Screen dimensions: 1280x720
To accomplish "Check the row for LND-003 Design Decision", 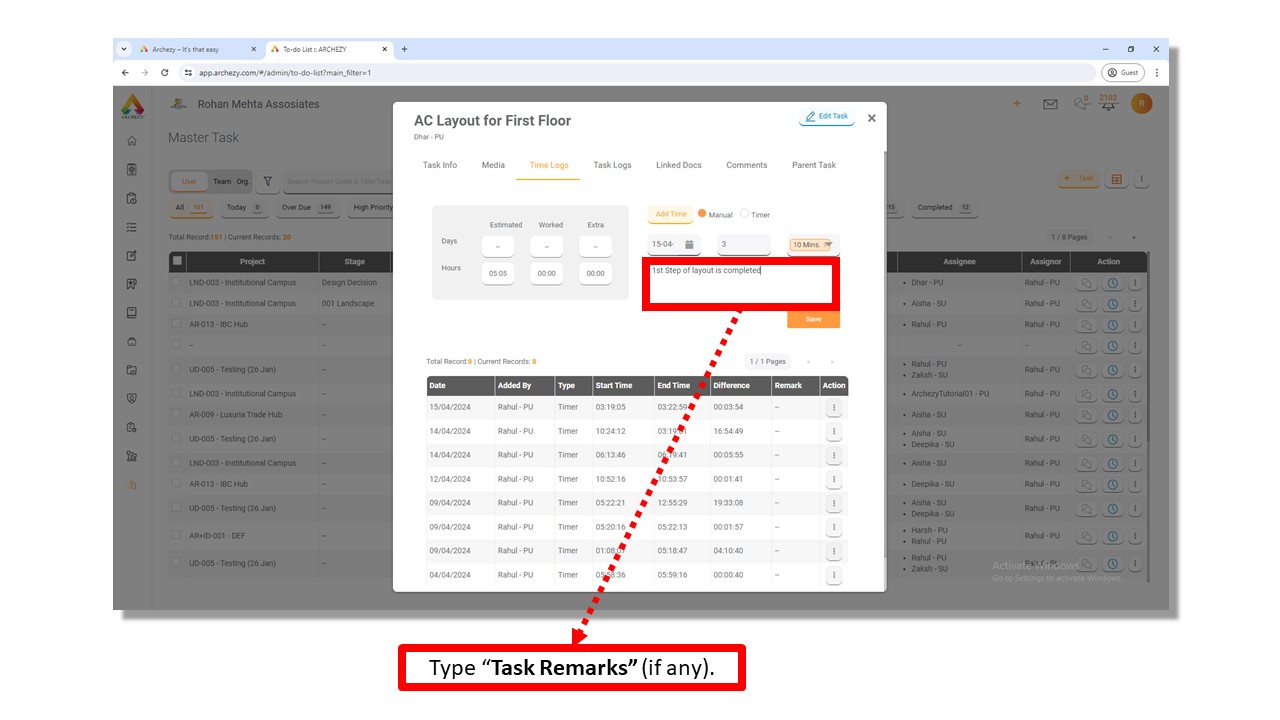I will (x=177, y=283).
